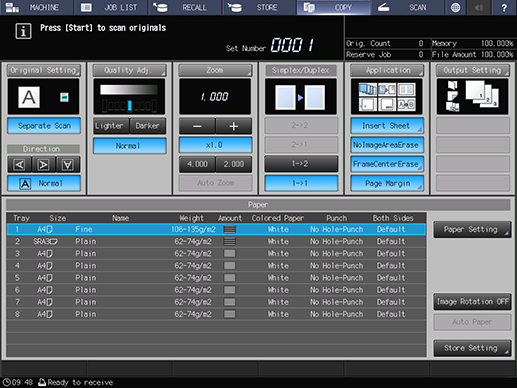517x388 pixels.
Task: Toggle NoImageAreaErase
Action: 387,145
